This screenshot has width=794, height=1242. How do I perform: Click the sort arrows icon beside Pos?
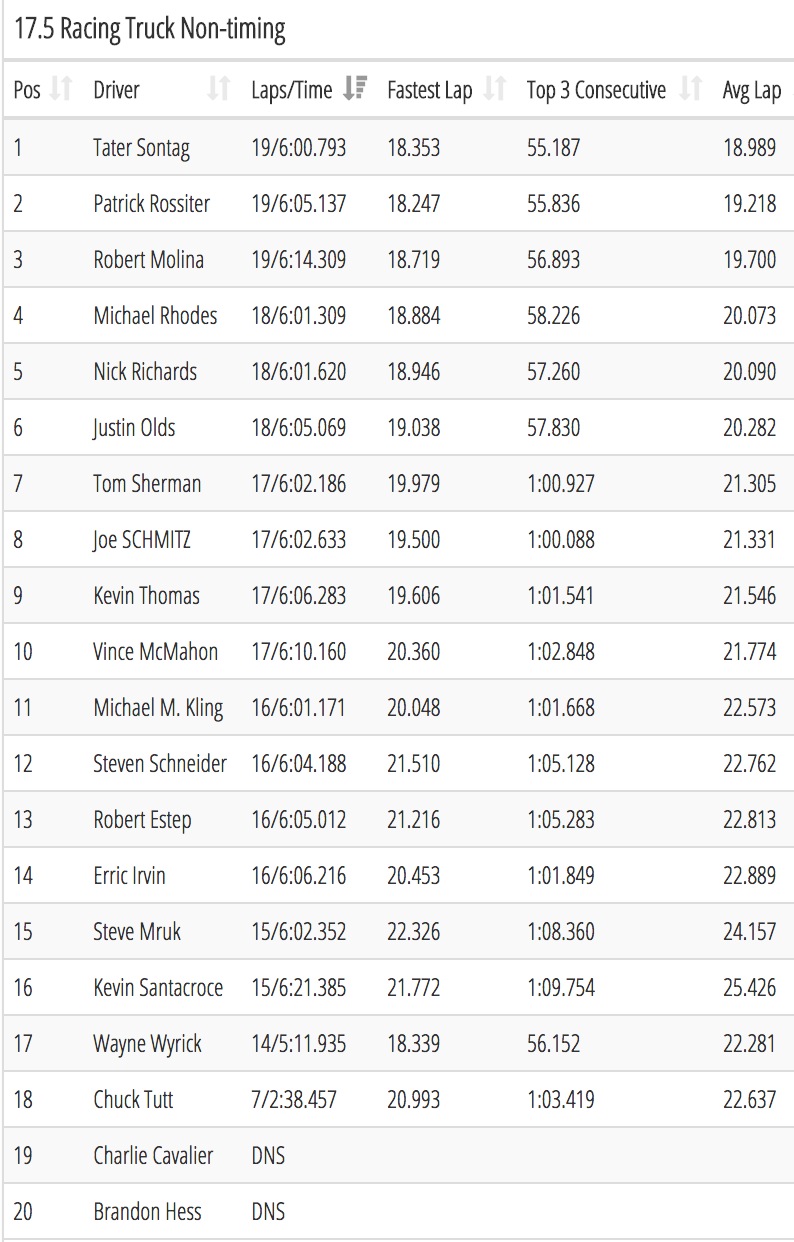(61, 90)
